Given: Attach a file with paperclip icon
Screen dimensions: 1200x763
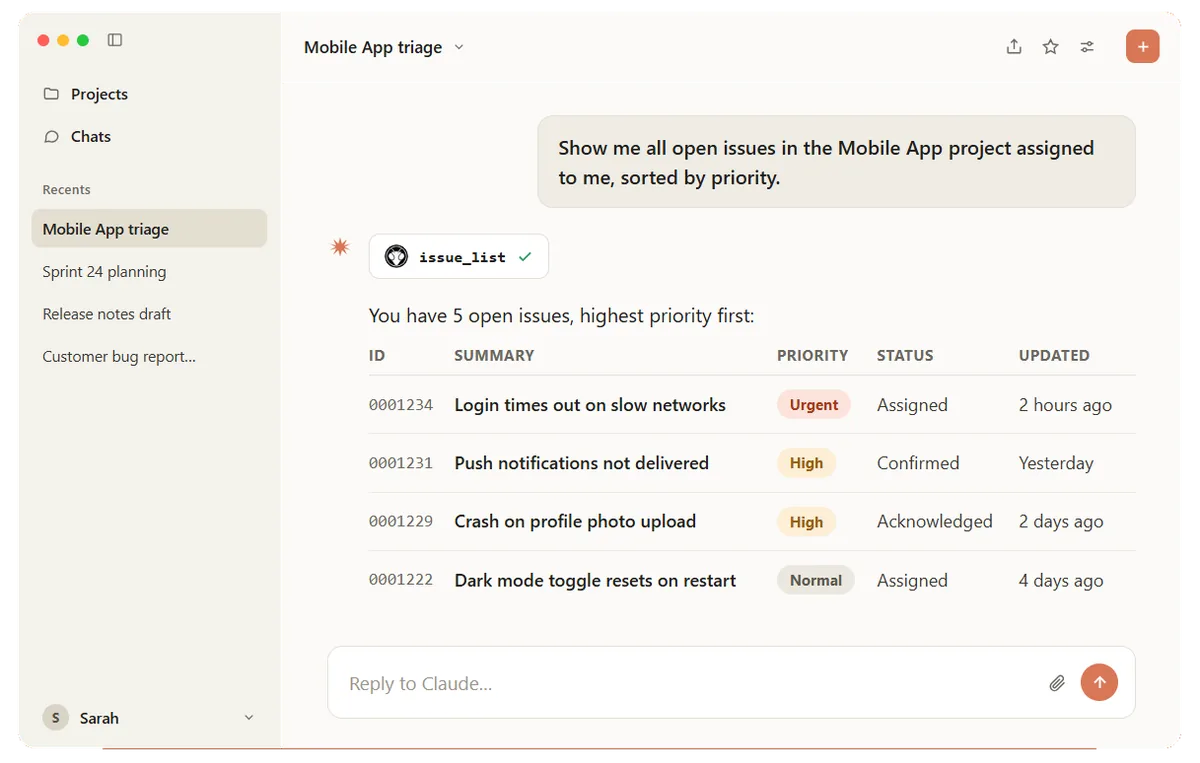Looking at the screenshot, I should click(1057, 683).
